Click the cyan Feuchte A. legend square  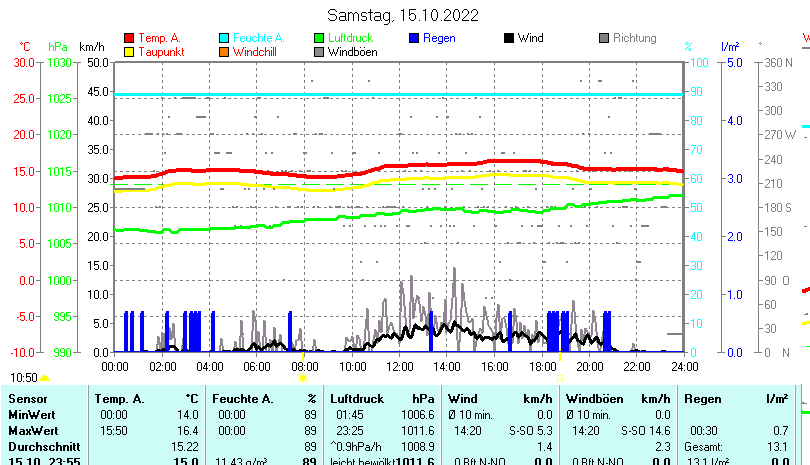click(225, 39)
